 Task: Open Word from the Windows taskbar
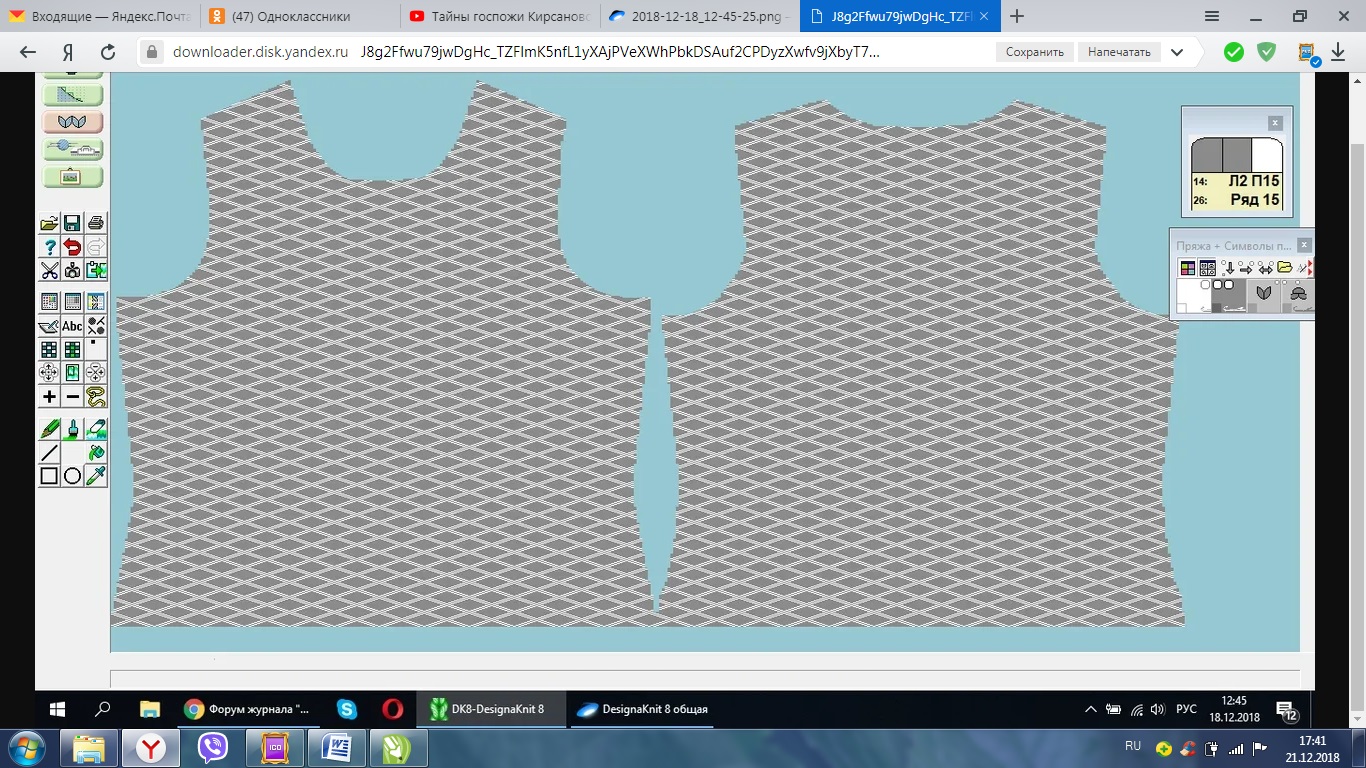(x=337, y=747)
